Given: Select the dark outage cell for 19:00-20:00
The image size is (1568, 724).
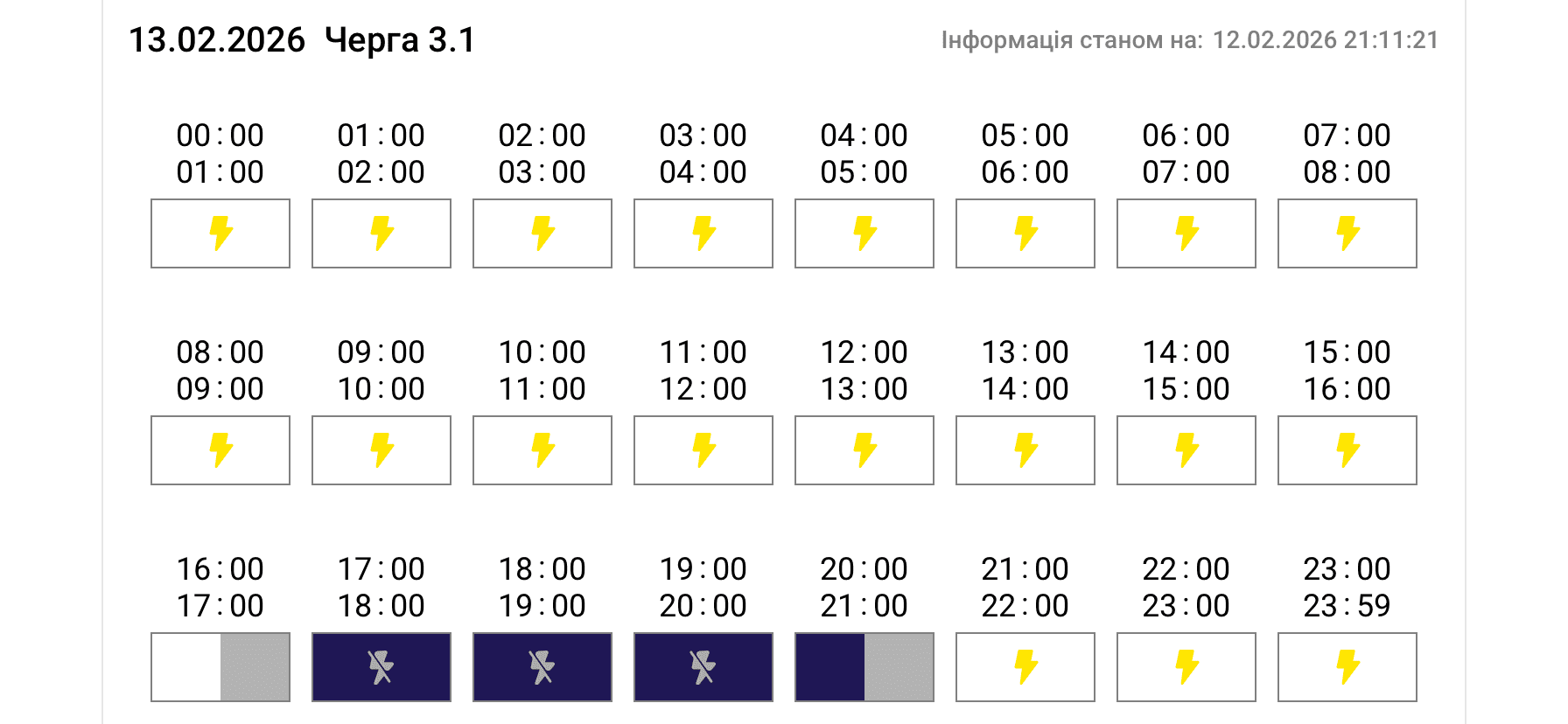Looking at the screenshot, I should tap(703, 667).
